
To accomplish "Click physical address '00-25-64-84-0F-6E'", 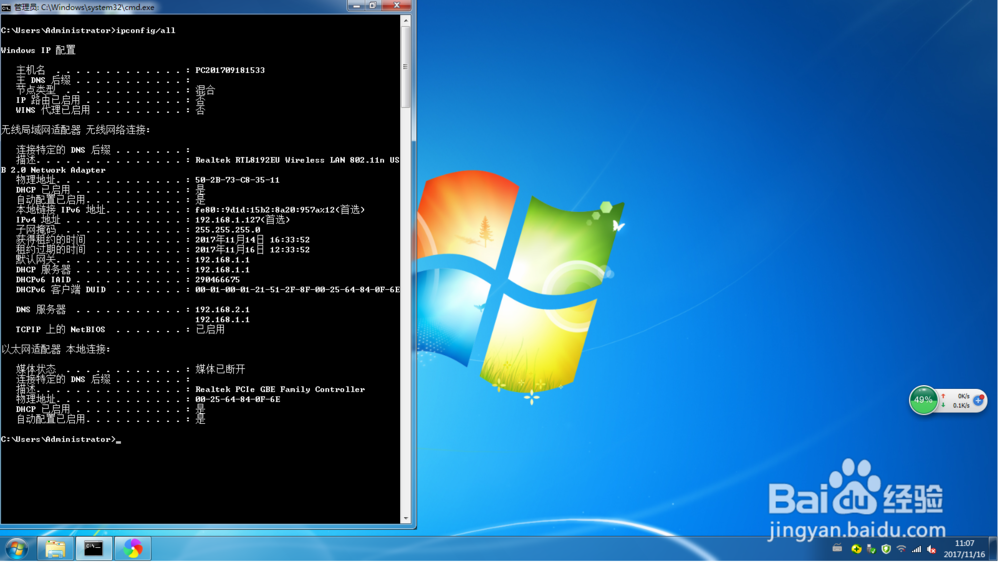I will (x=237, y=400).
